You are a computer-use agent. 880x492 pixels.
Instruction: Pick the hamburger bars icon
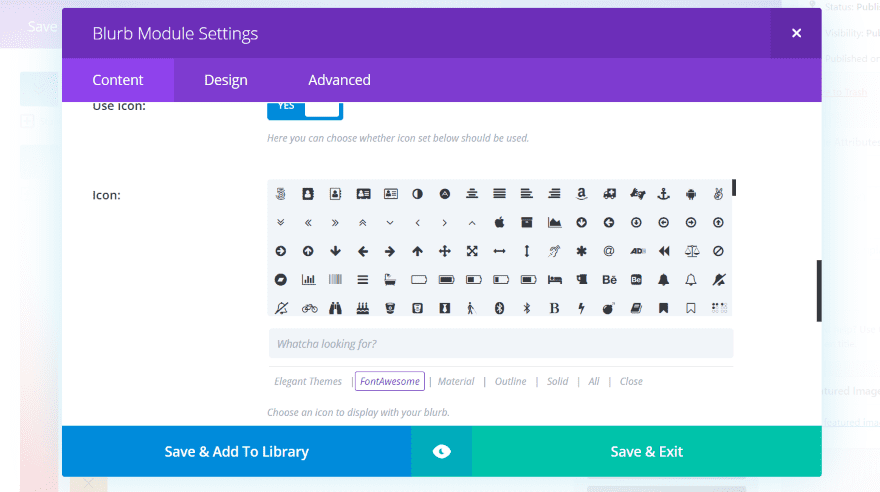pos(363,279)
